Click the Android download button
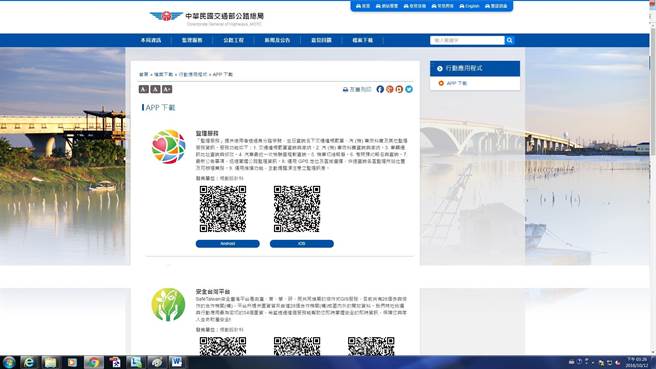Screen dimensions: 656x369 coord(228,243)
